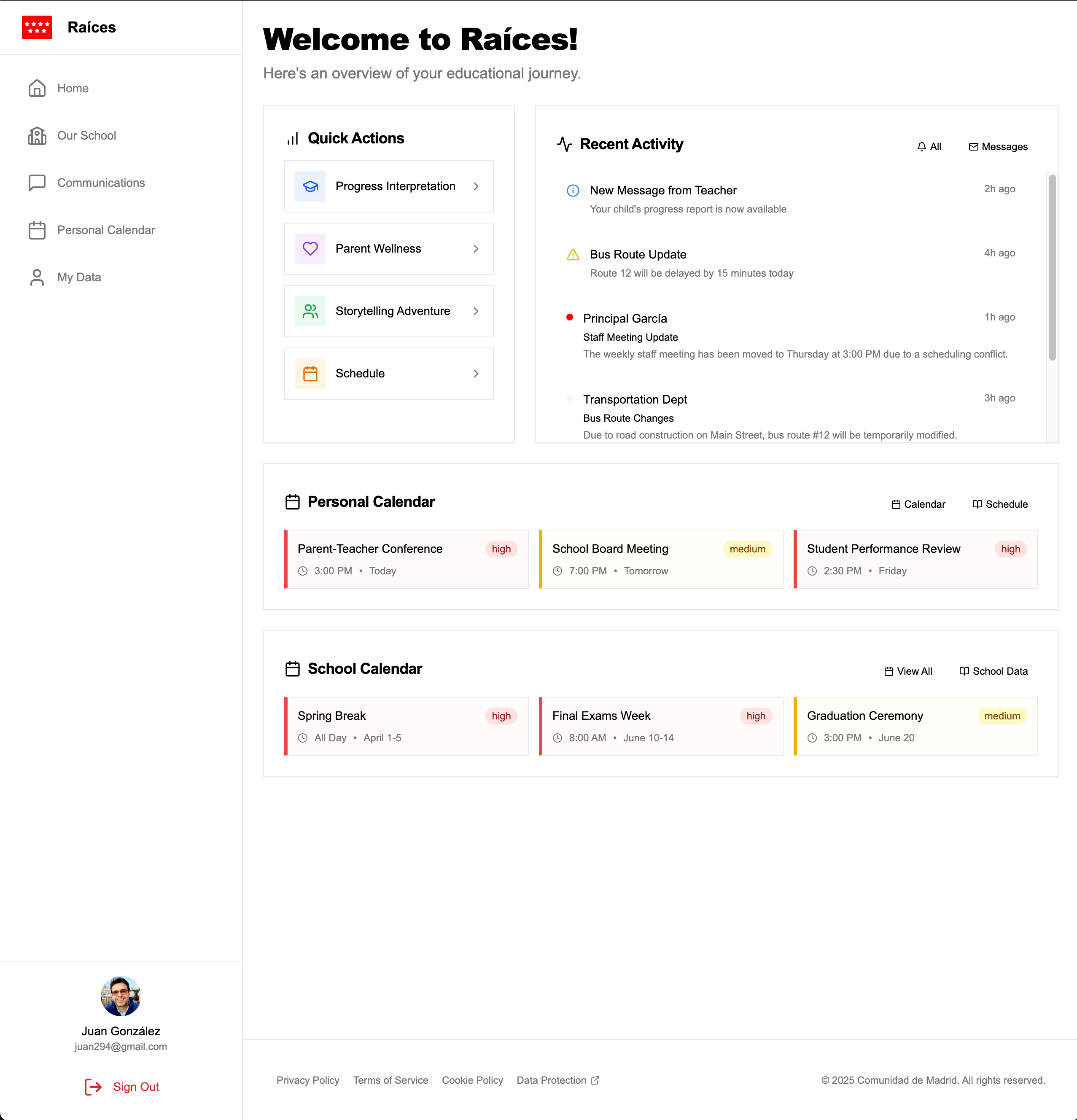Click the School Data button
Image resolution: width=1077 pixels, height=1120 pixels.
pyautogui.click(x=993, y=671)
